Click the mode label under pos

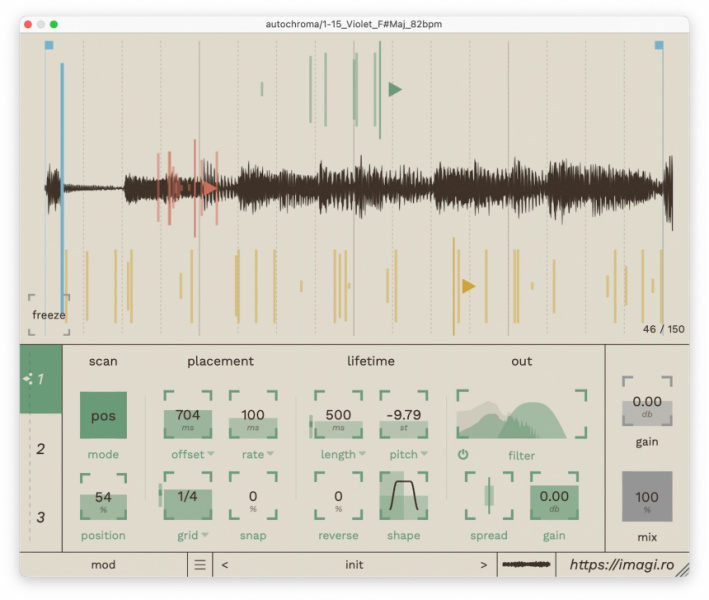coord(103,454)
